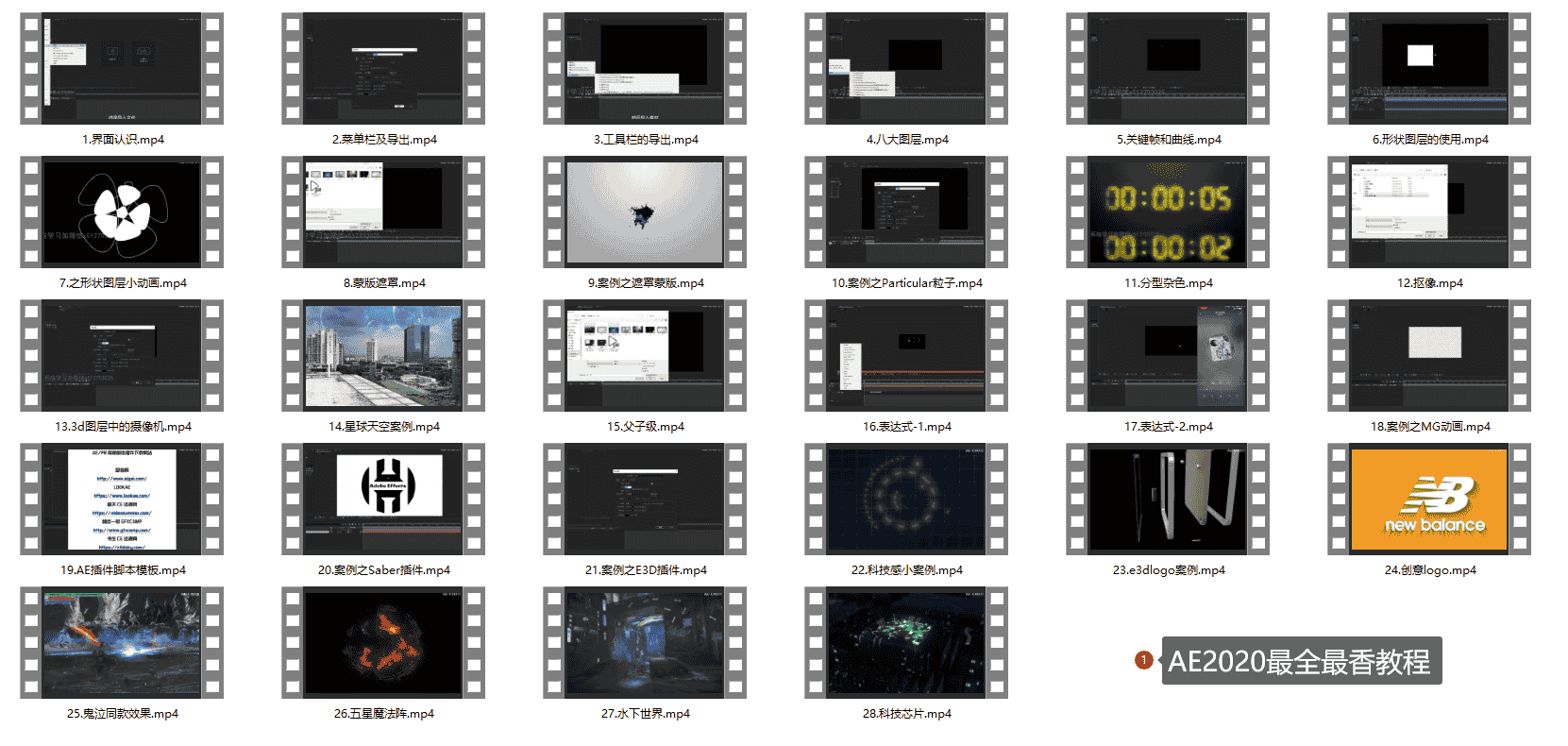The width and height of the screenshot is (1568, 746).
Task: Select the orange New Balance 24.创意logo.mp4 thumbnail
Action: (1429, 499)
